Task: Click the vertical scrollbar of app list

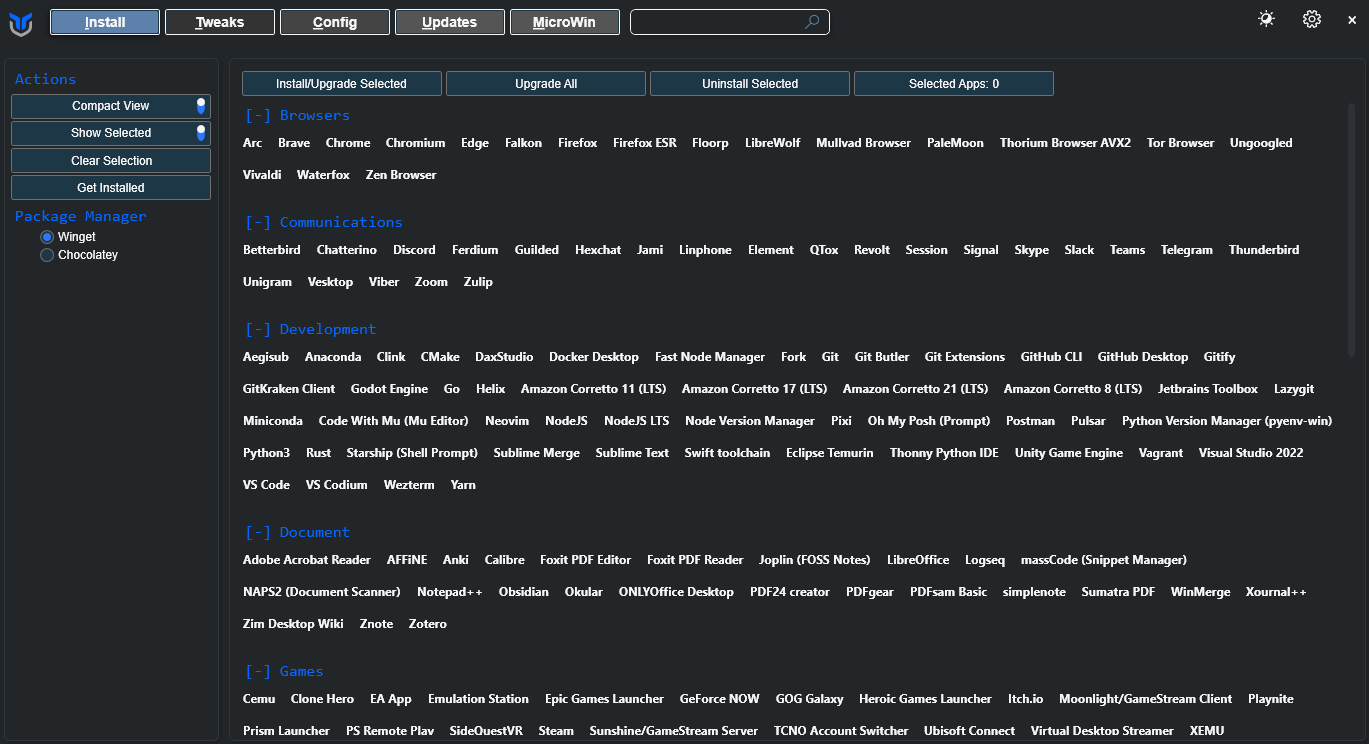Action: (1351, 230)
